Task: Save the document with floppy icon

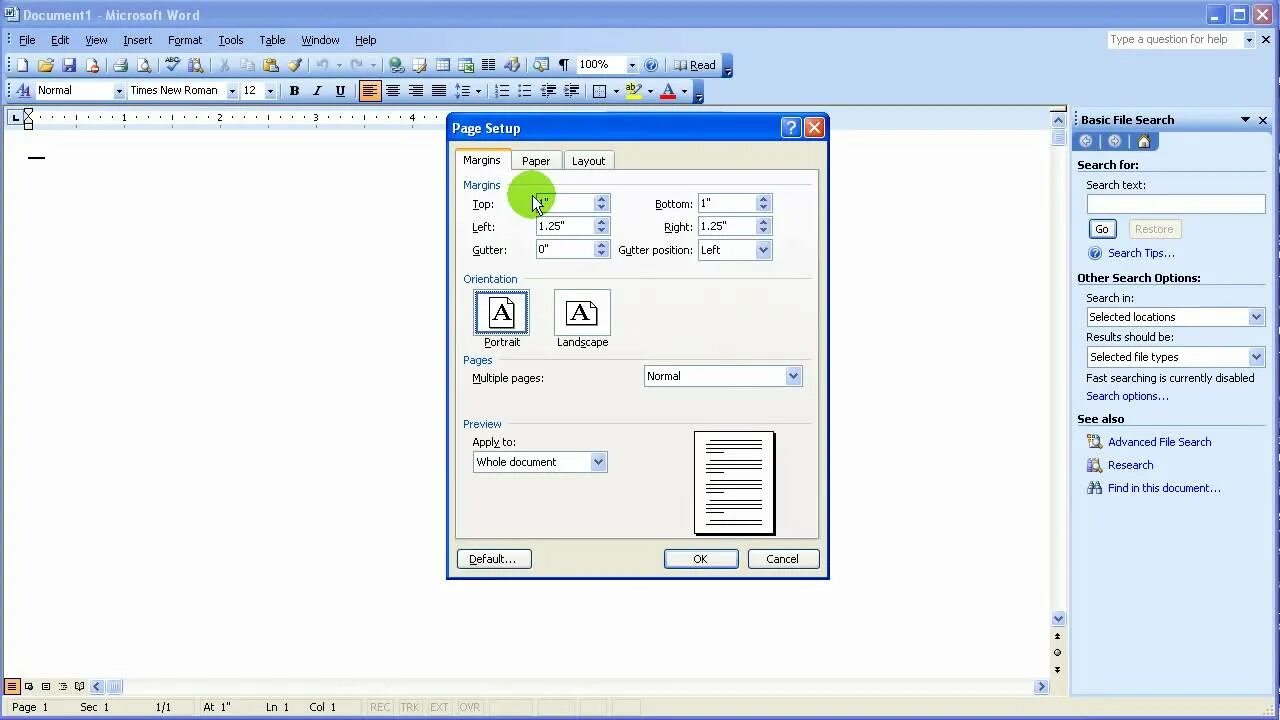Action: click(69, 65)
